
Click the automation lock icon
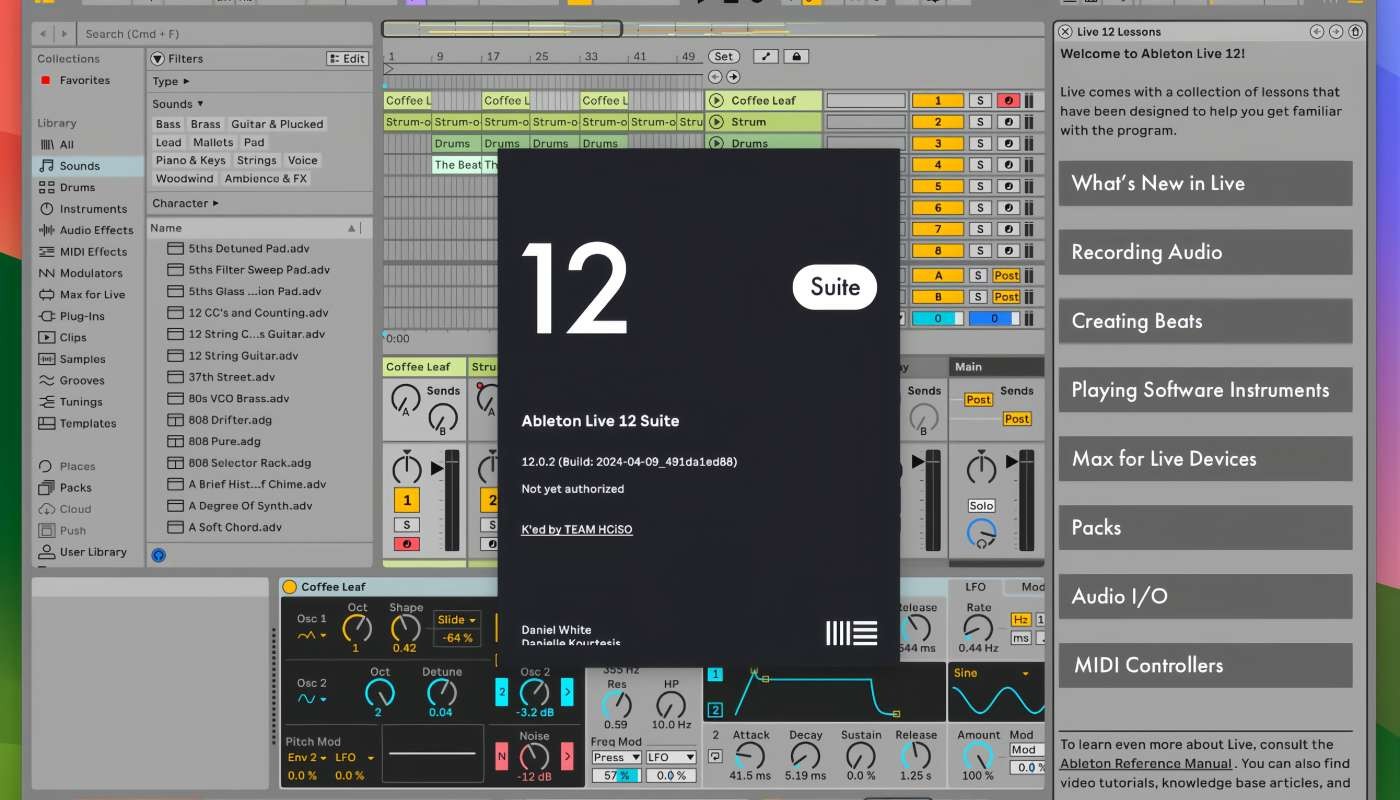[796, 57]
